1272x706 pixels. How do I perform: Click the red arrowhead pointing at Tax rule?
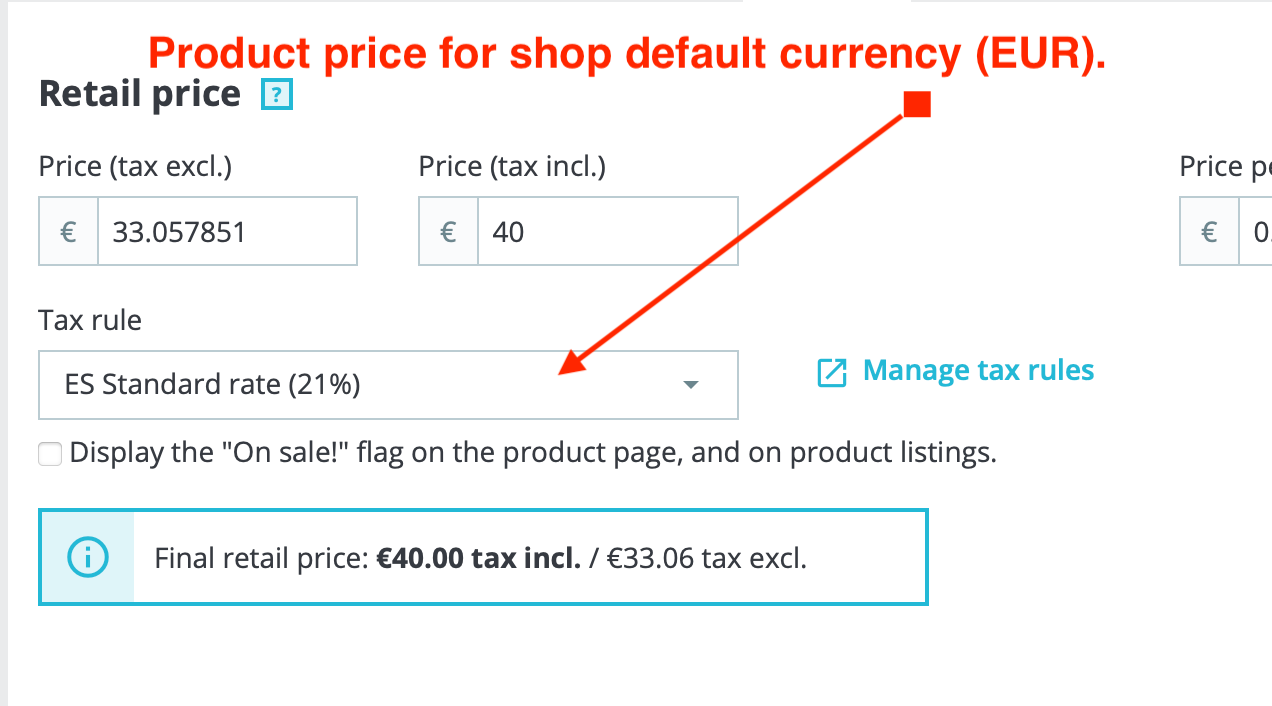[x=570, y=364]
